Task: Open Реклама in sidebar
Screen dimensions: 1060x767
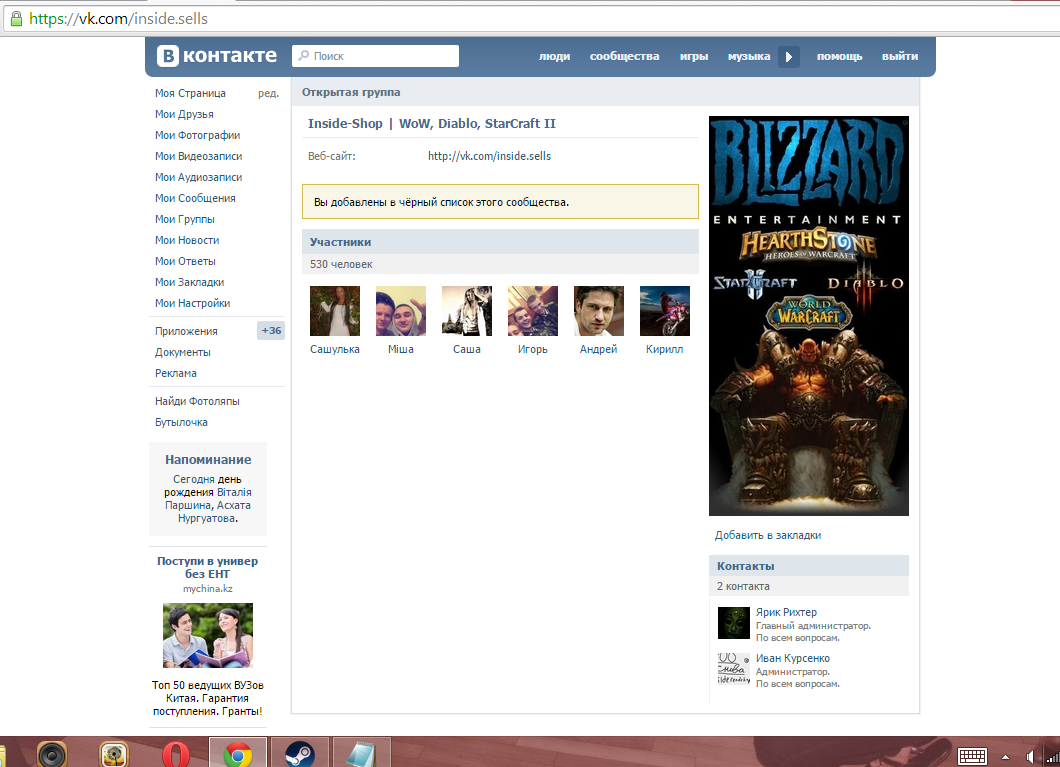Action: click(x=176, y=373)
